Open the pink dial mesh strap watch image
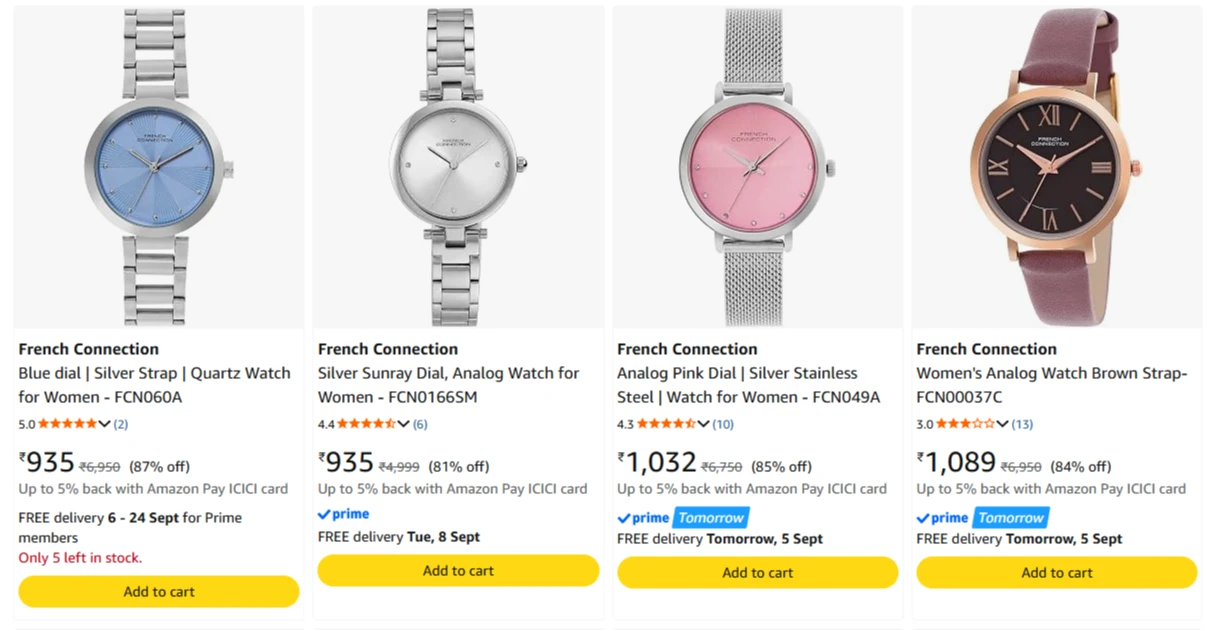Image resolution: width=1207 pixels, height=631 pixels. pos(758,167)
